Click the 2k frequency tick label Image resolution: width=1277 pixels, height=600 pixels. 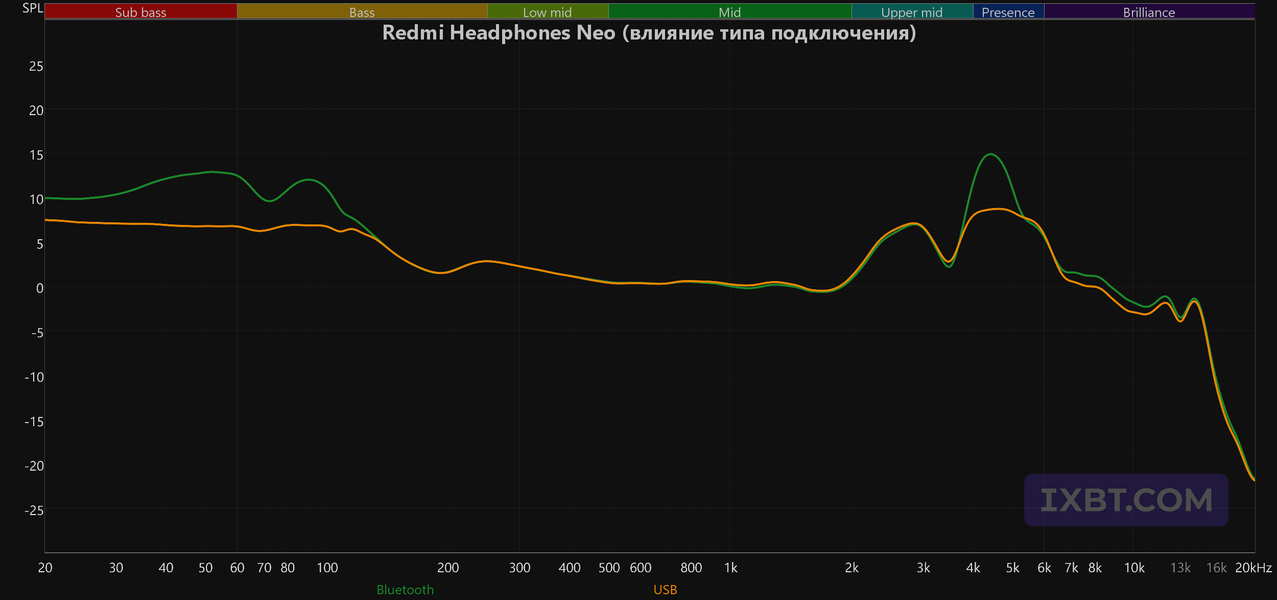coord(852,568)
